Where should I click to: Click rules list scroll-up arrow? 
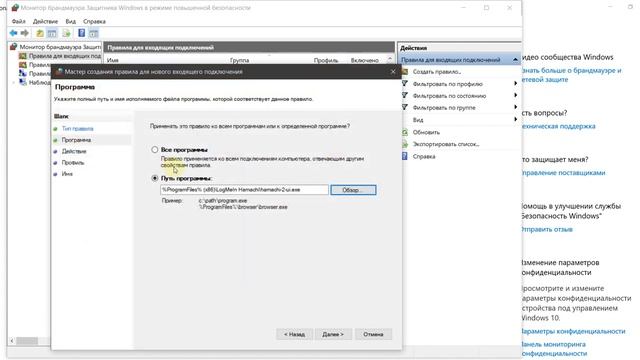tap(390, 60)
